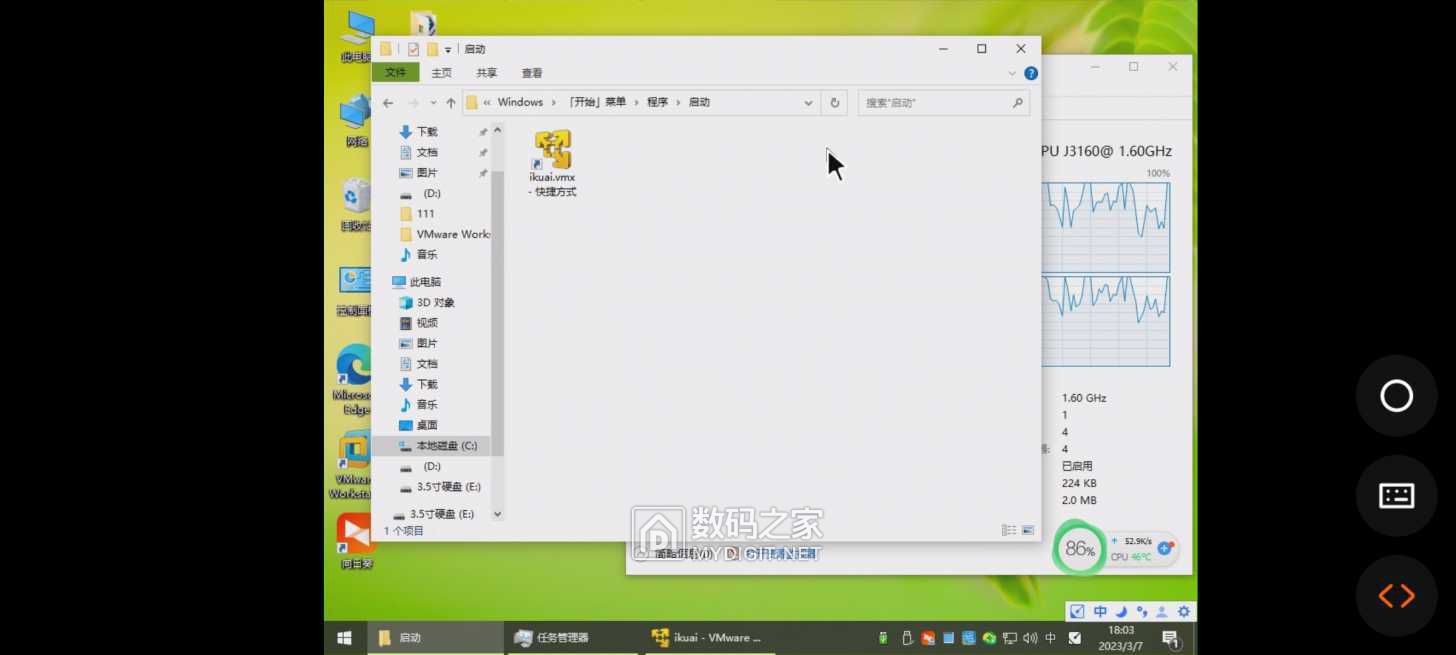
Task: Switch to 启动 taskbar window
Action: pos(435,638)
